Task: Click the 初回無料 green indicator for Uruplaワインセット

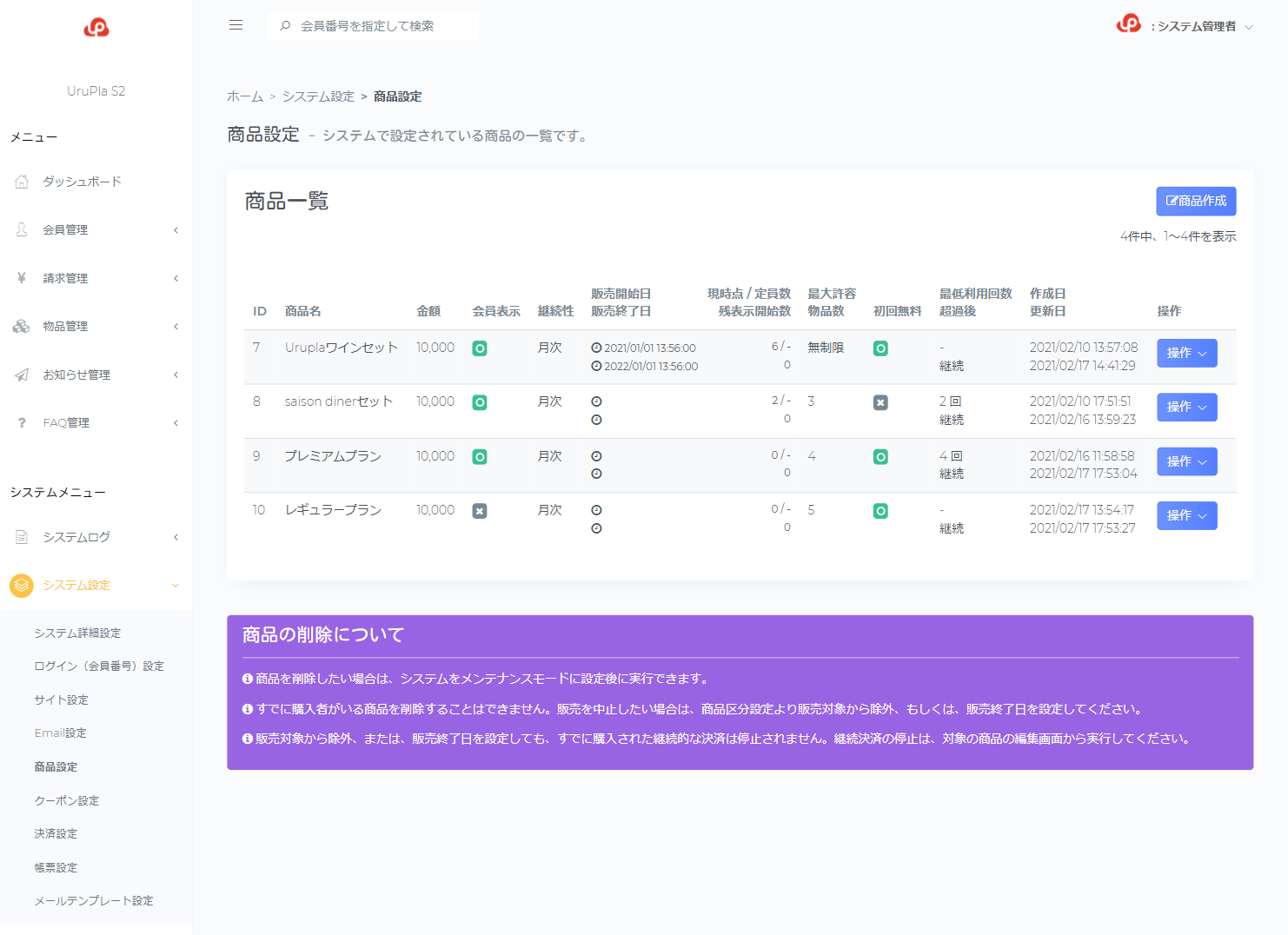Action: coord(880,348)
